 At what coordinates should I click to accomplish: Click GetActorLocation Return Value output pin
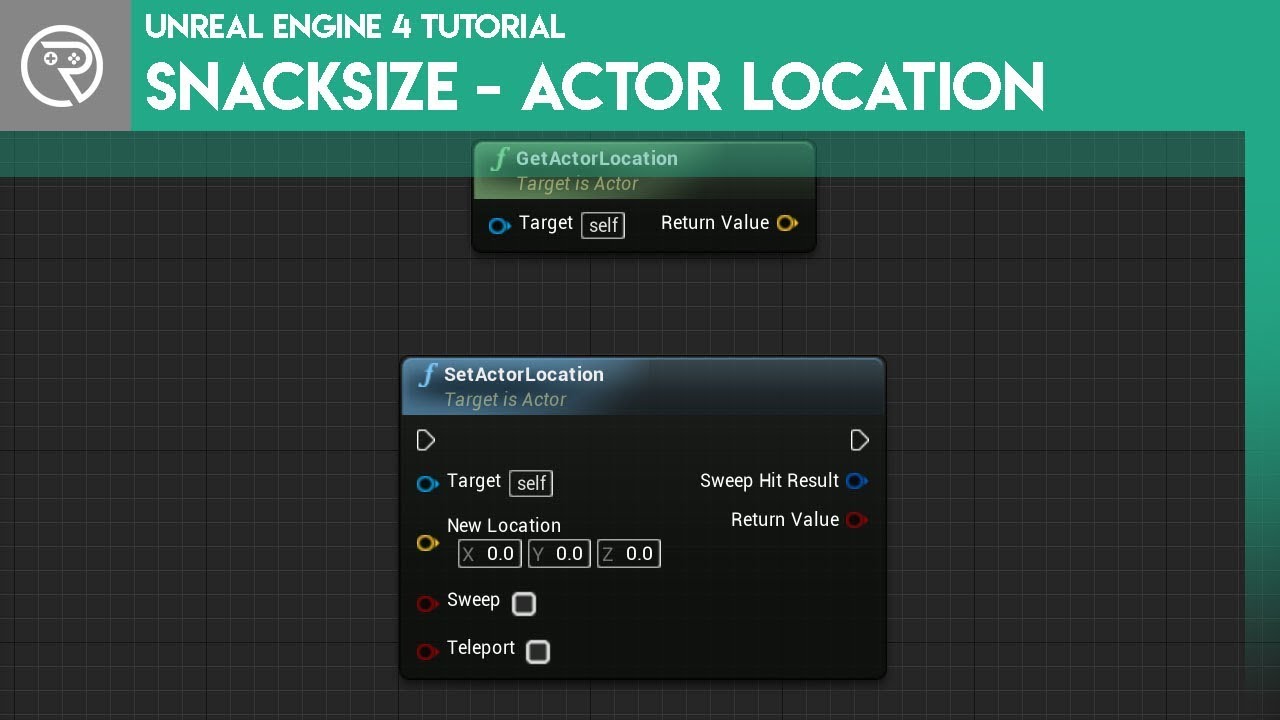[x=787, y=223]
